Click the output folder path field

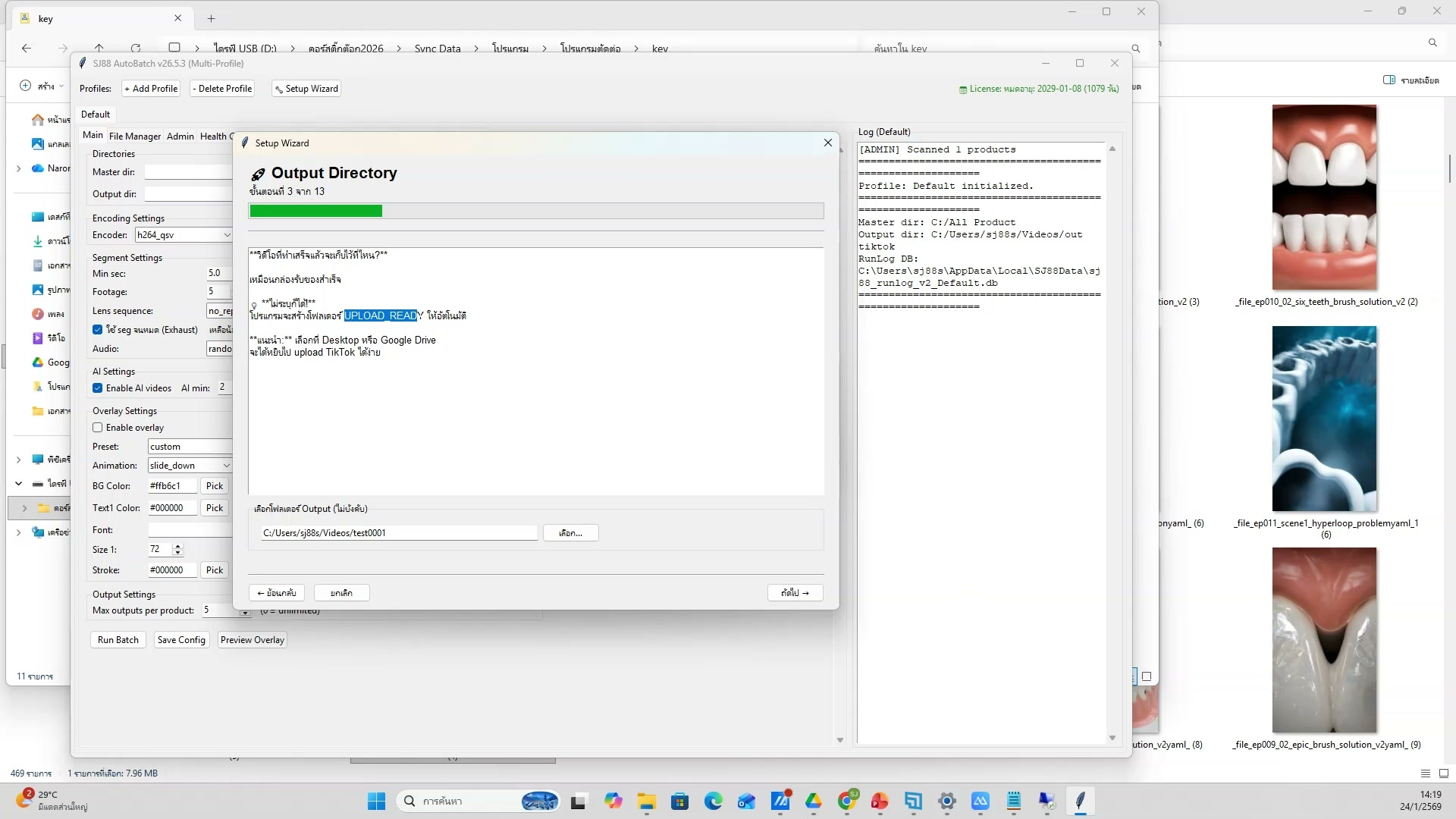click(x=399, y=533)
